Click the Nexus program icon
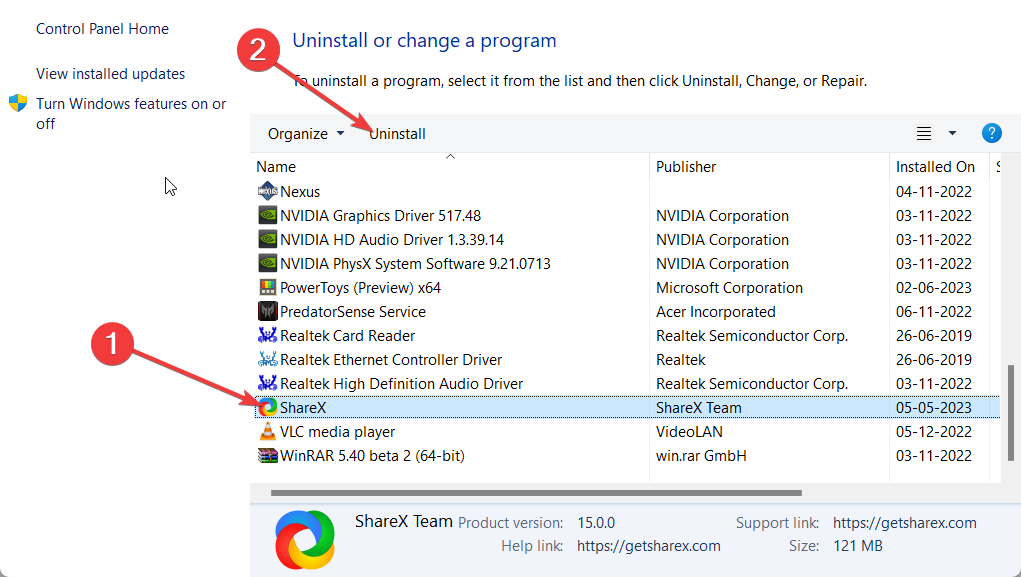The image size is (1021, 577). click(268, 191)
